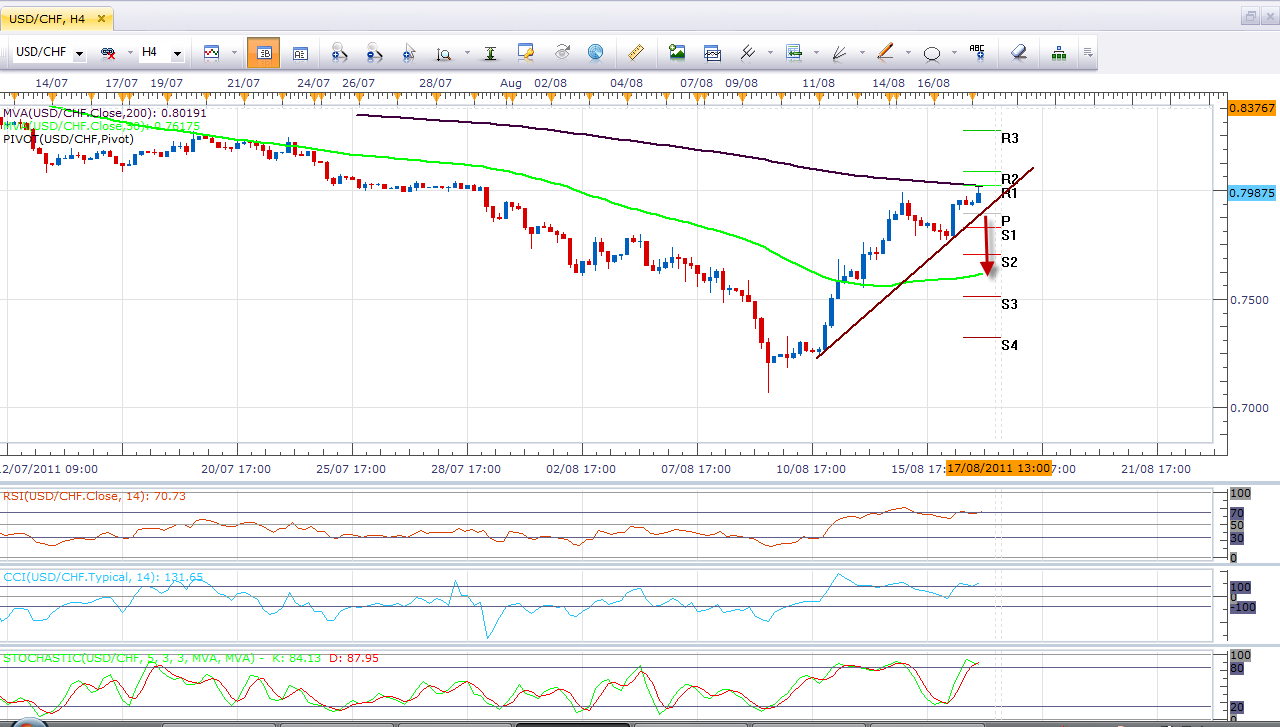Click the 0.83767 orange price marker
1280x727 pixels.
1252,107
